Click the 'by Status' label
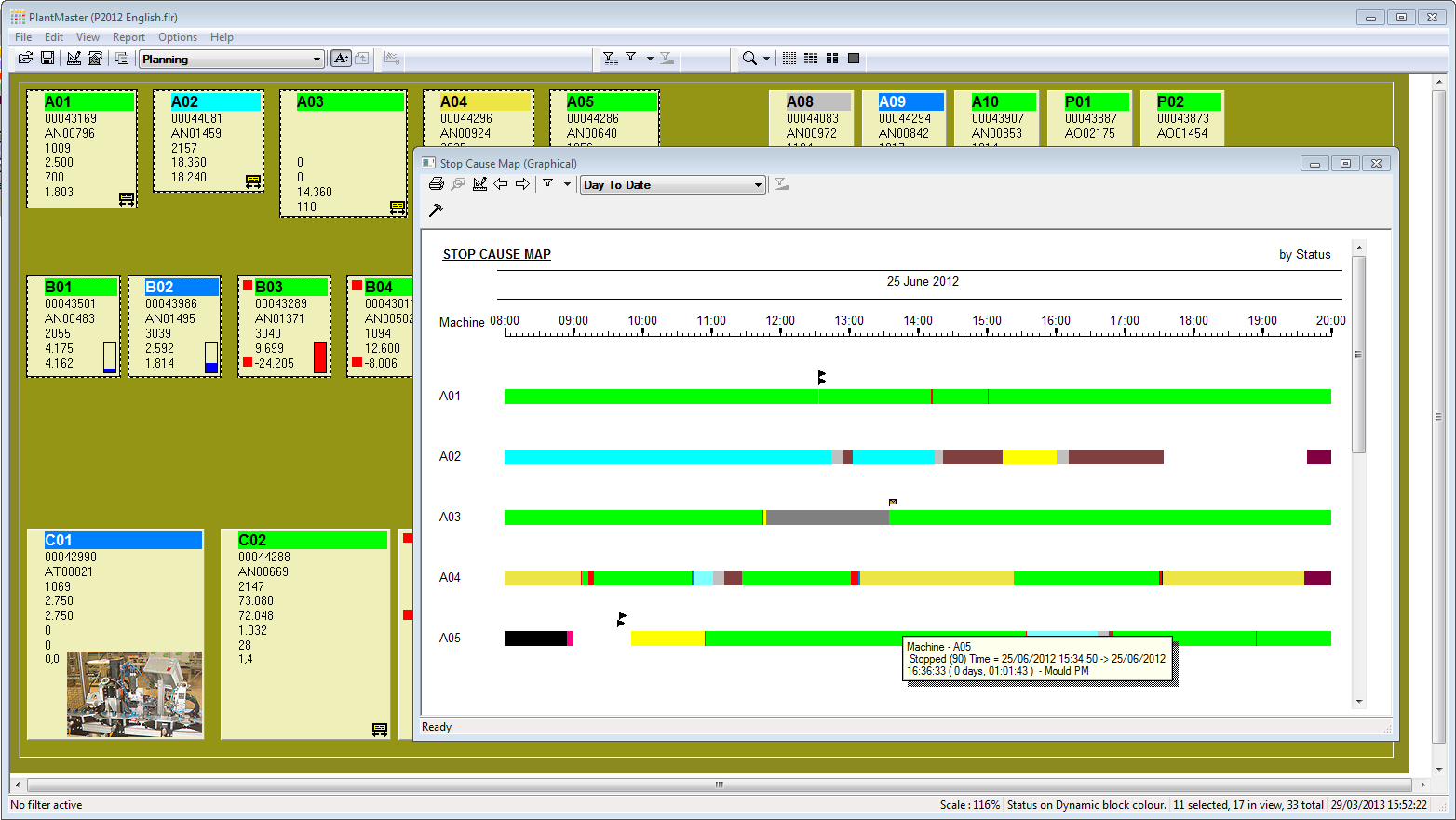1456x820 pixels. click(1304, 254)
